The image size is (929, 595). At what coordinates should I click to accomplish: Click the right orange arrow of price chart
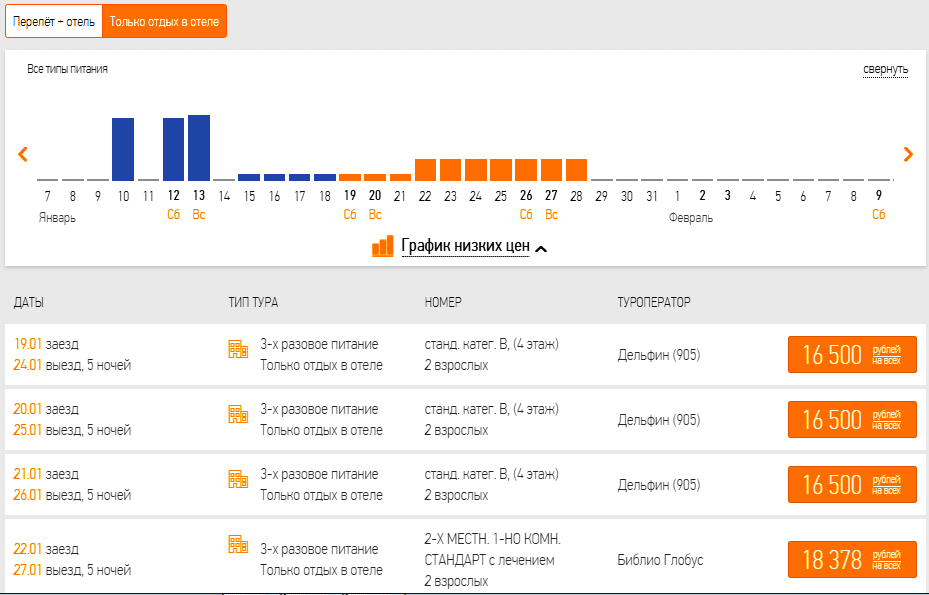coord(908,154)
